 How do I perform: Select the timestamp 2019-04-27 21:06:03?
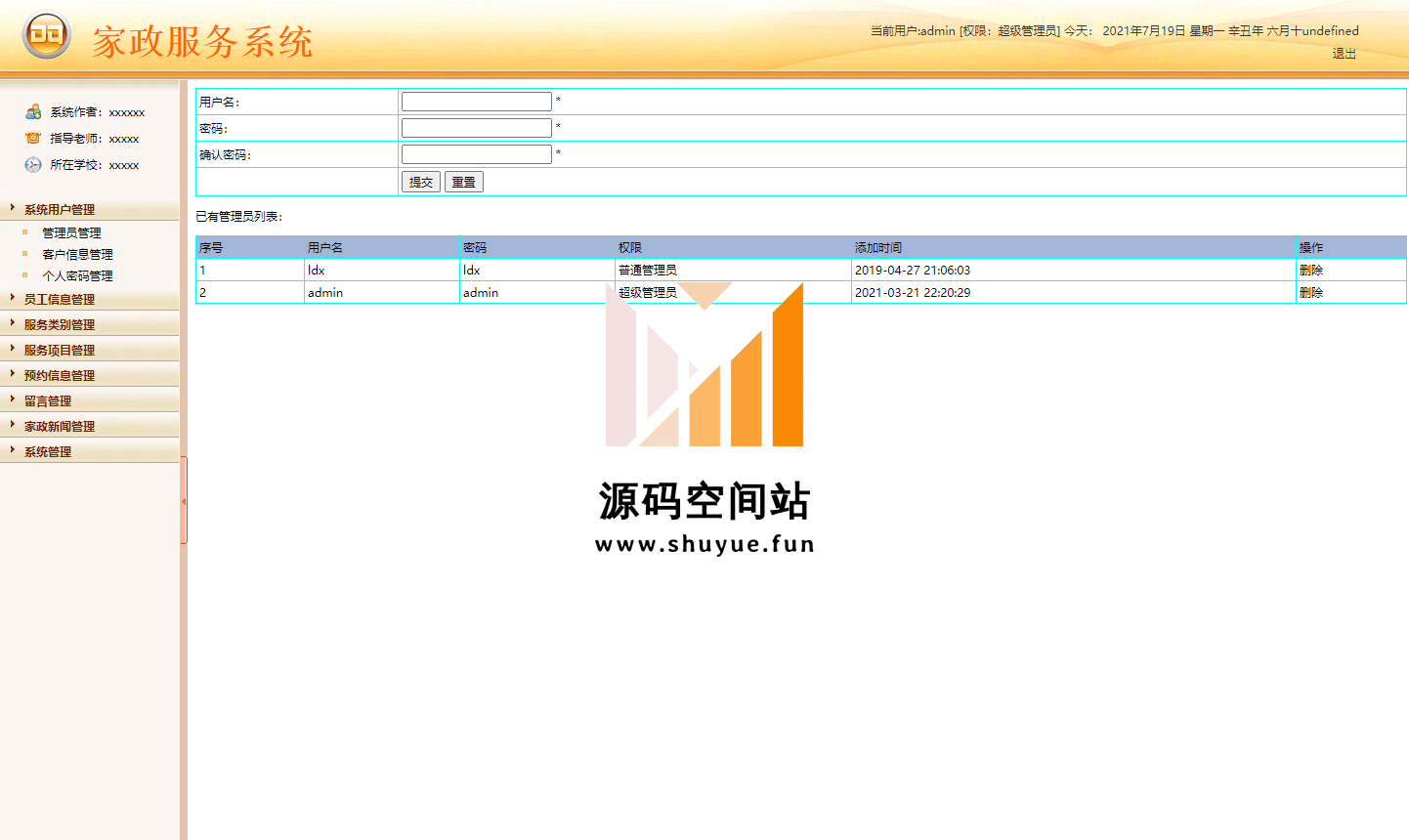tap(913, 270)
